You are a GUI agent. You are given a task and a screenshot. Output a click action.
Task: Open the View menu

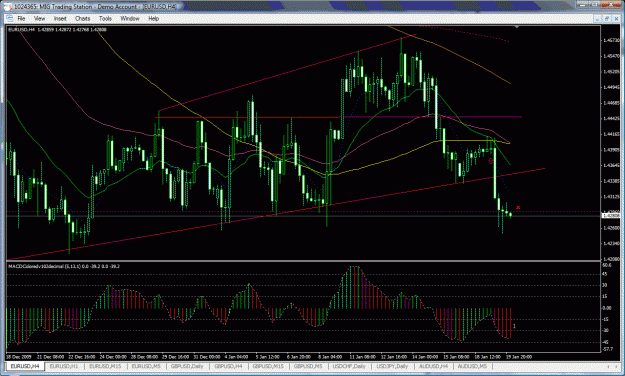39,18
